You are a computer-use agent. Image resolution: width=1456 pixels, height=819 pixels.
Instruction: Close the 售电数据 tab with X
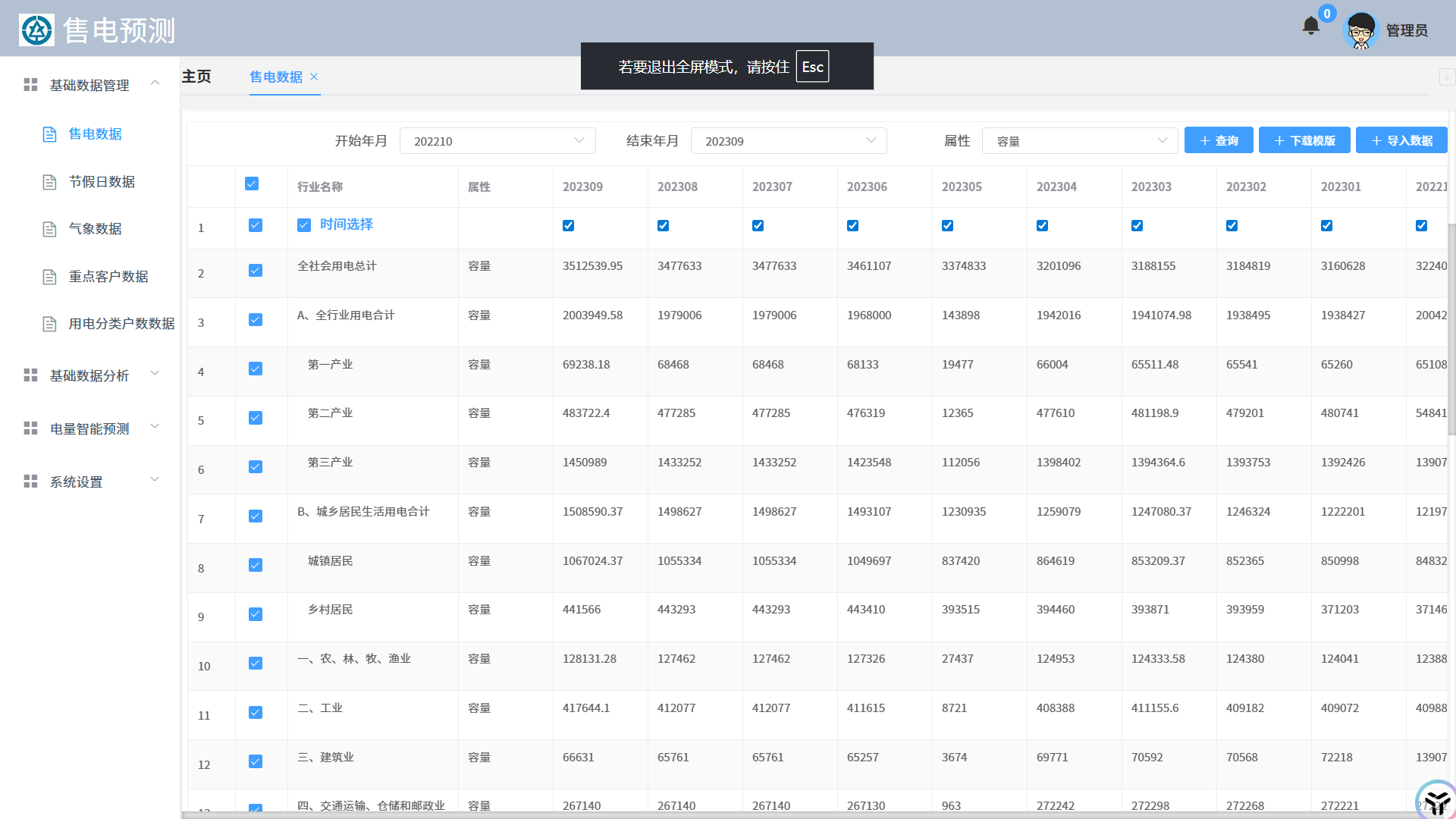tap(314, 77)
